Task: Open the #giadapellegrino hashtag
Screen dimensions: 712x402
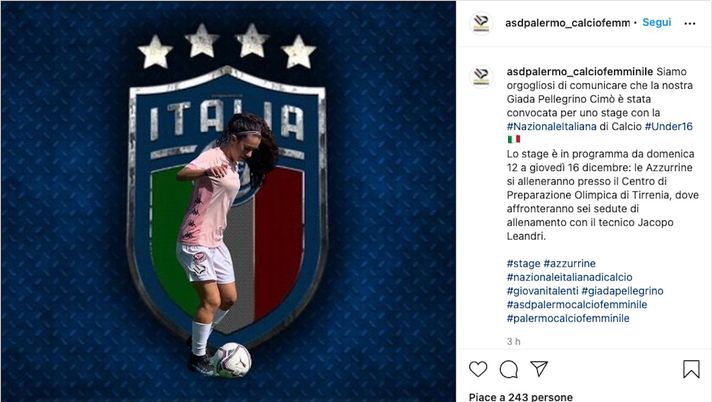Action: pos(623,291)
